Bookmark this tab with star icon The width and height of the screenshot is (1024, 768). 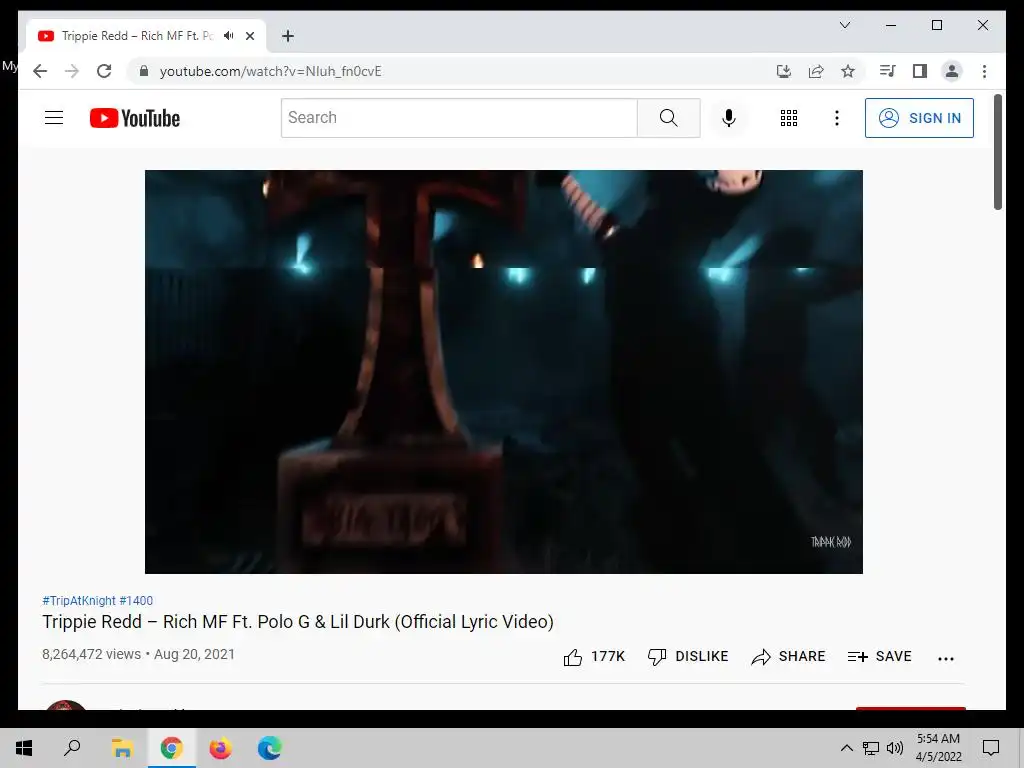[x=848, y=71]
